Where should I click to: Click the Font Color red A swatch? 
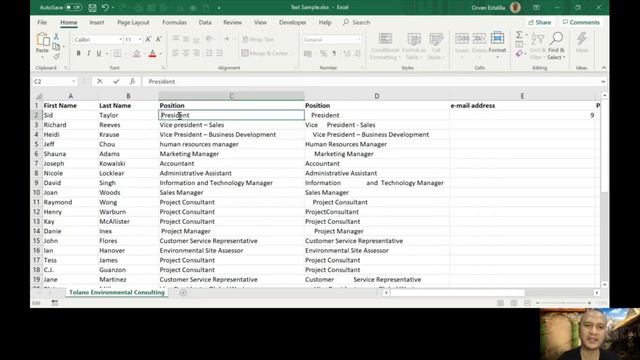pos(152,53)
